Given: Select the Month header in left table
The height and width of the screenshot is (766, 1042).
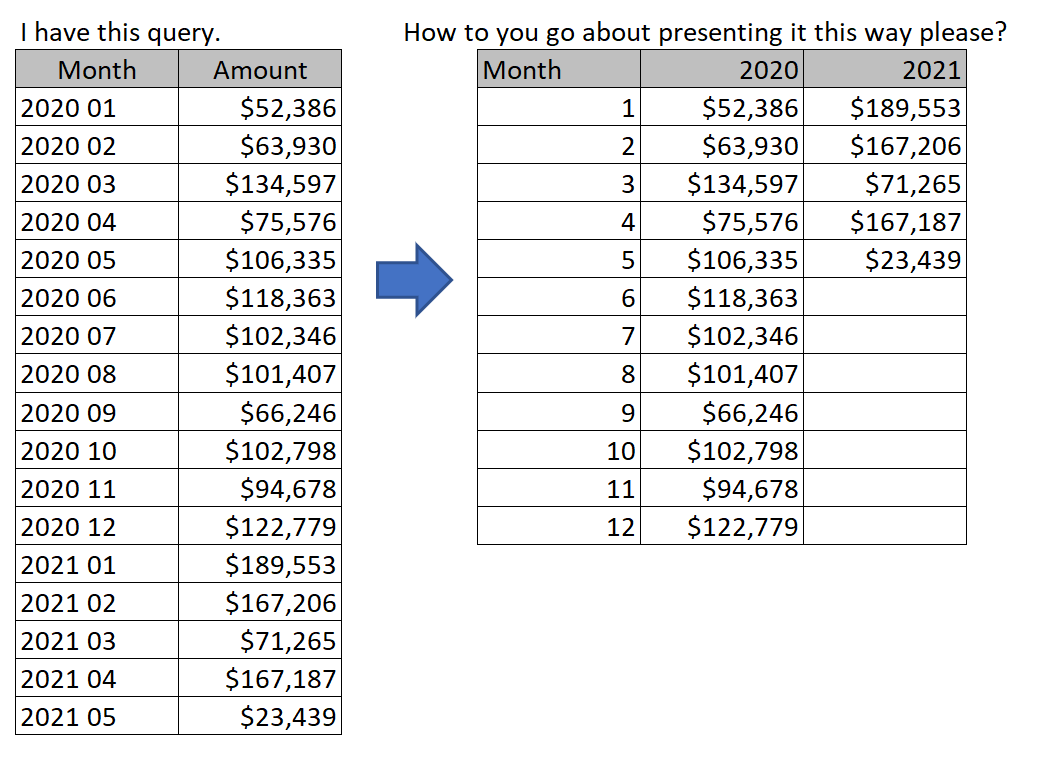Looking at the screenshot, I should point(97,70).
